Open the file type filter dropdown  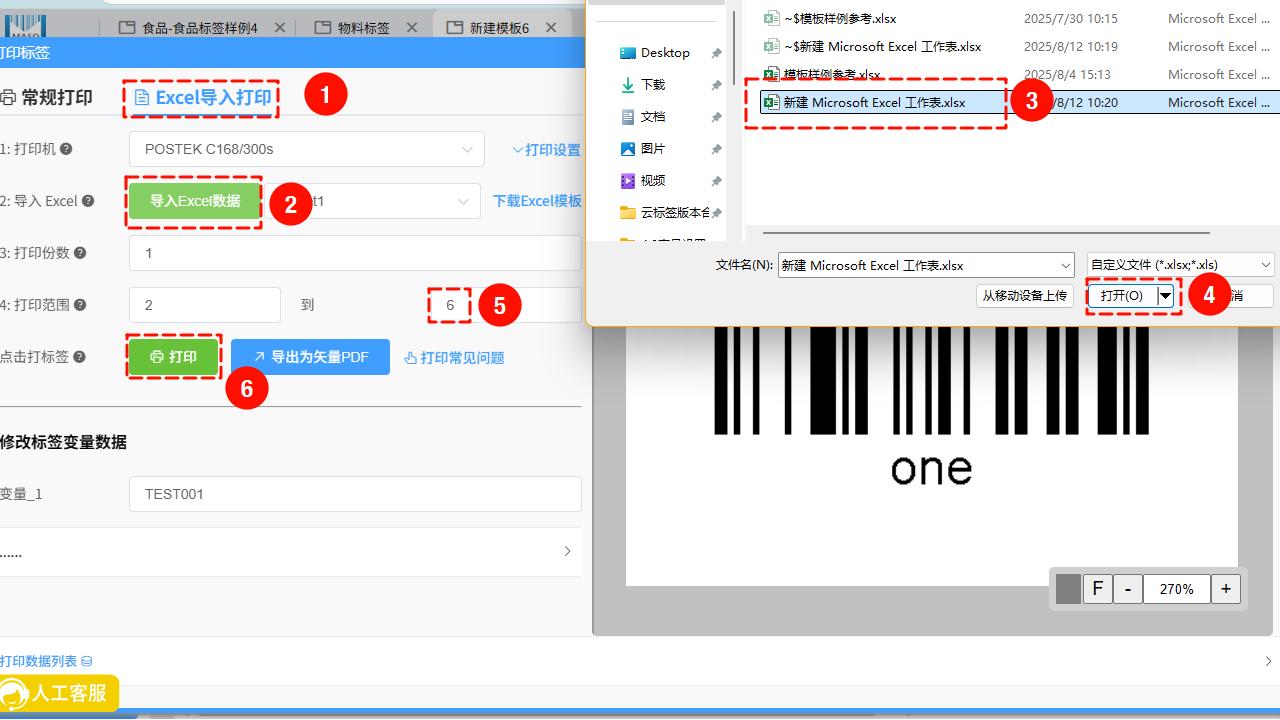click(x=1265, y=265)
